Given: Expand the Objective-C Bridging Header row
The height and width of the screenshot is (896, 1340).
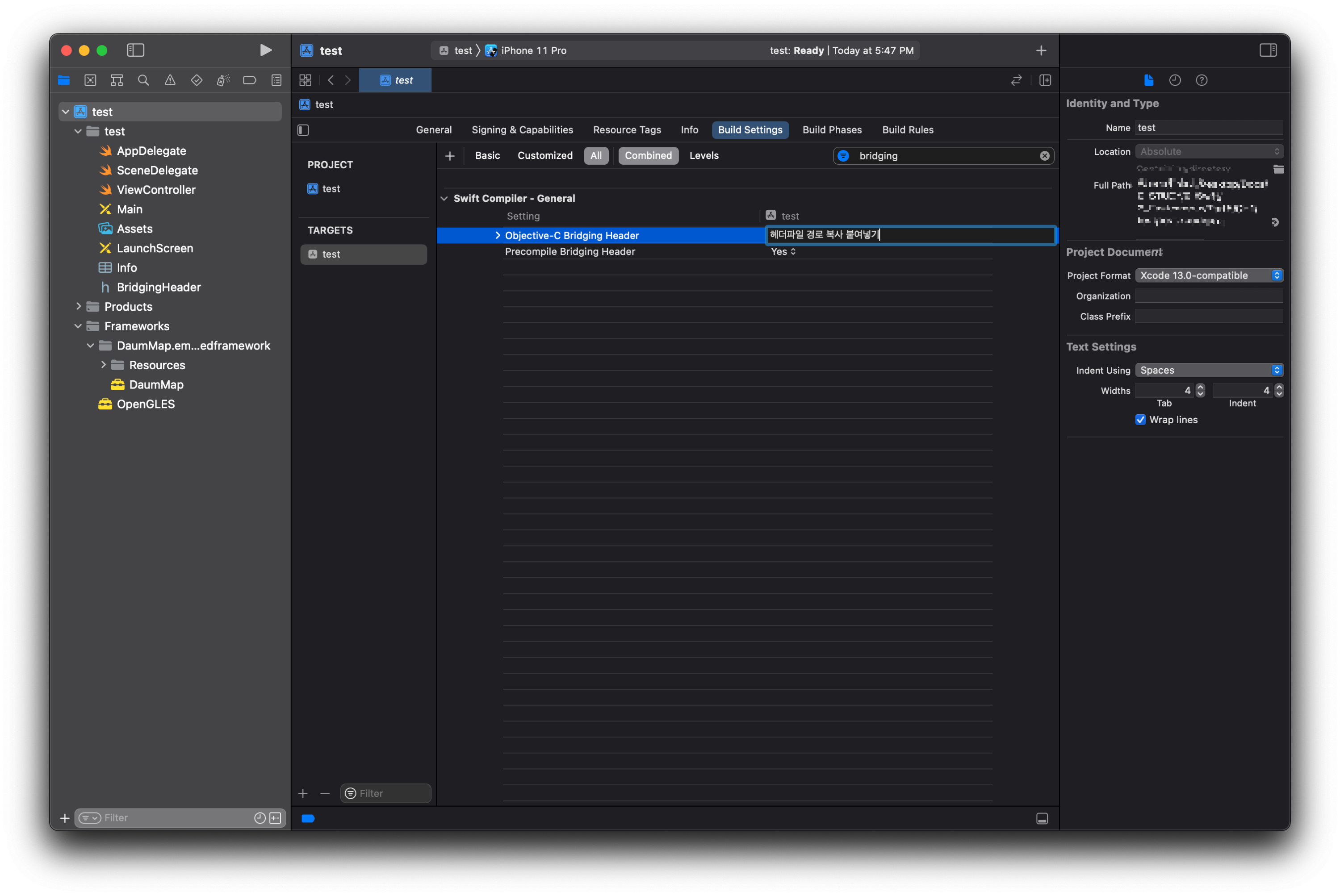Looking at the screenshot, I should point(497,235).
